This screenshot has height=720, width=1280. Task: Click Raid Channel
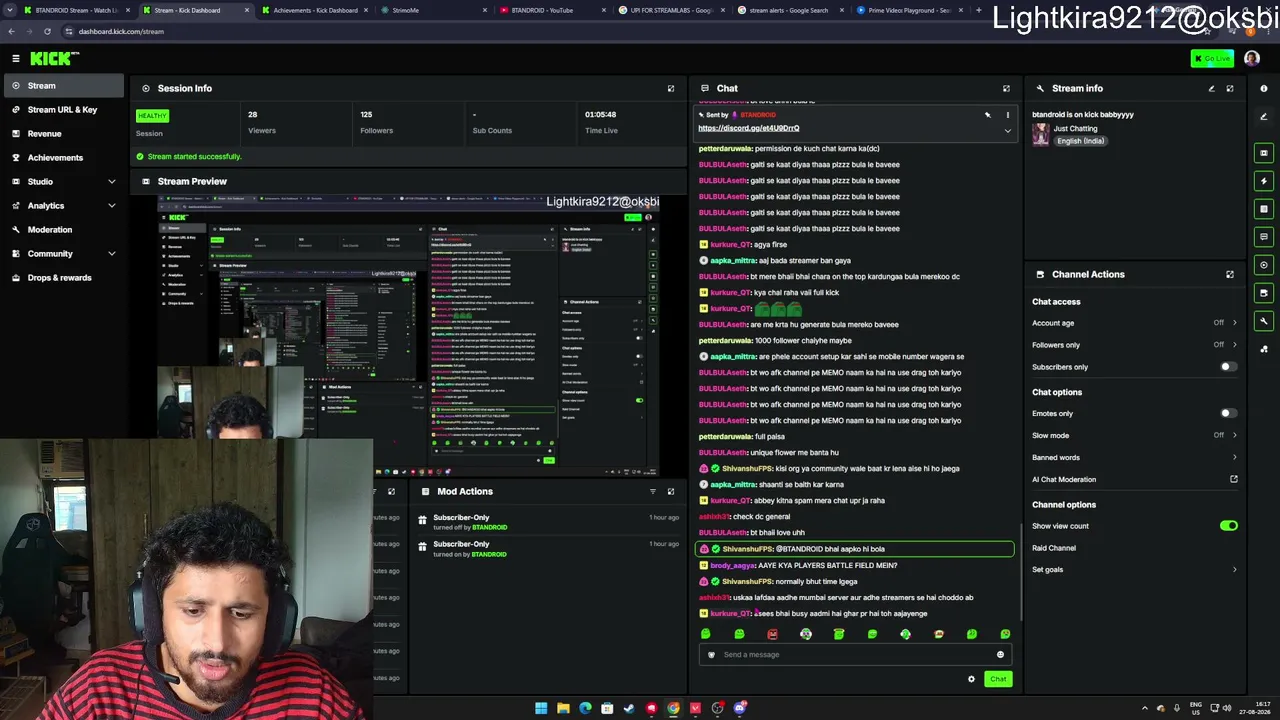[x=1054, y=548]
